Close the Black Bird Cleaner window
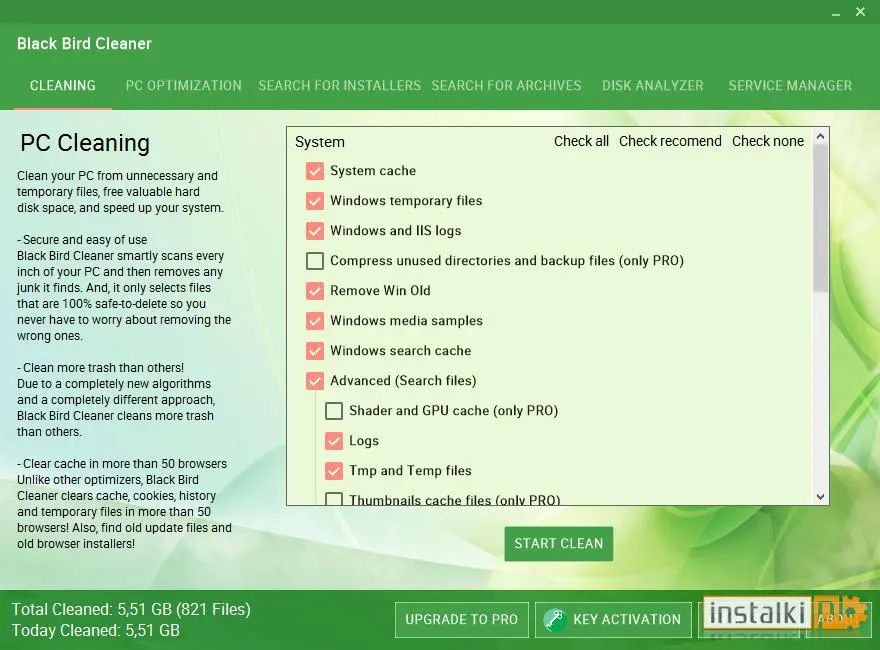This screenshot has height=650, width=880. tap(860, 12)
